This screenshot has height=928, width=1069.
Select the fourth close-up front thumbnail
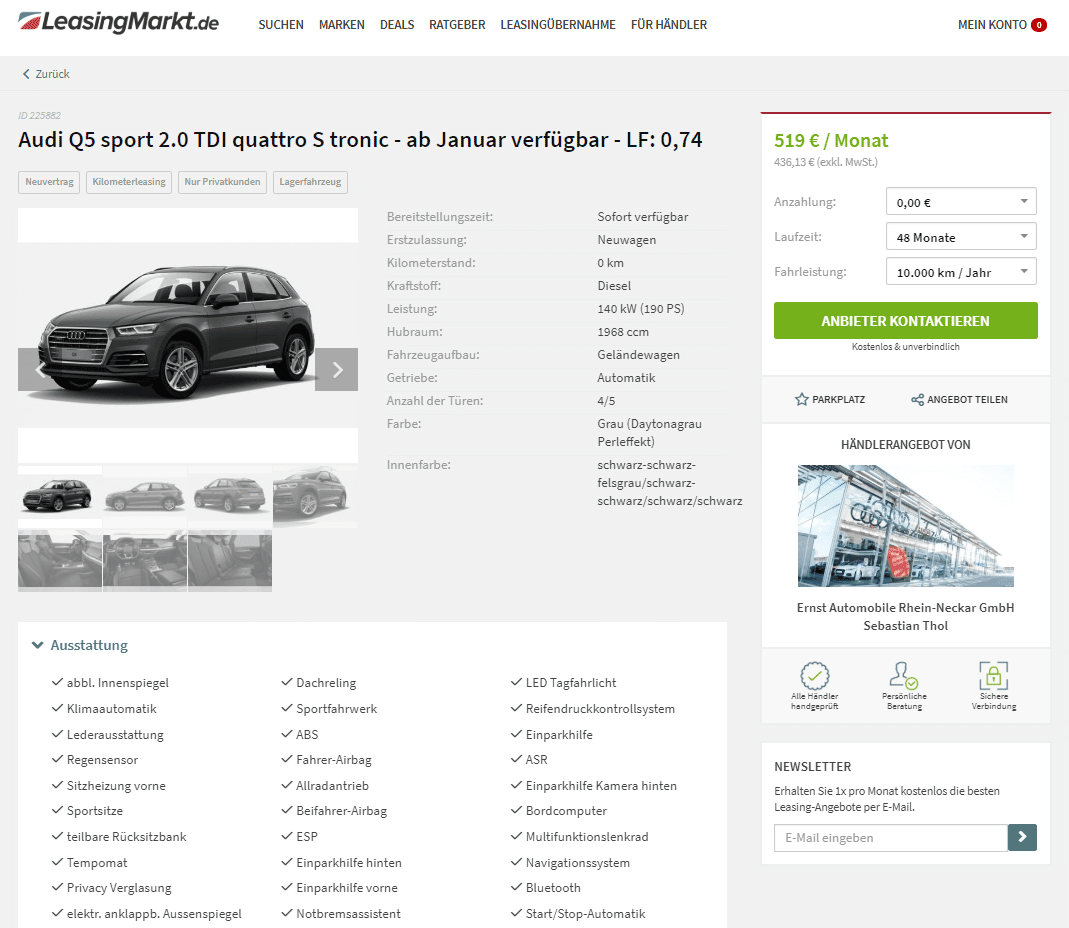coord(315,494)
